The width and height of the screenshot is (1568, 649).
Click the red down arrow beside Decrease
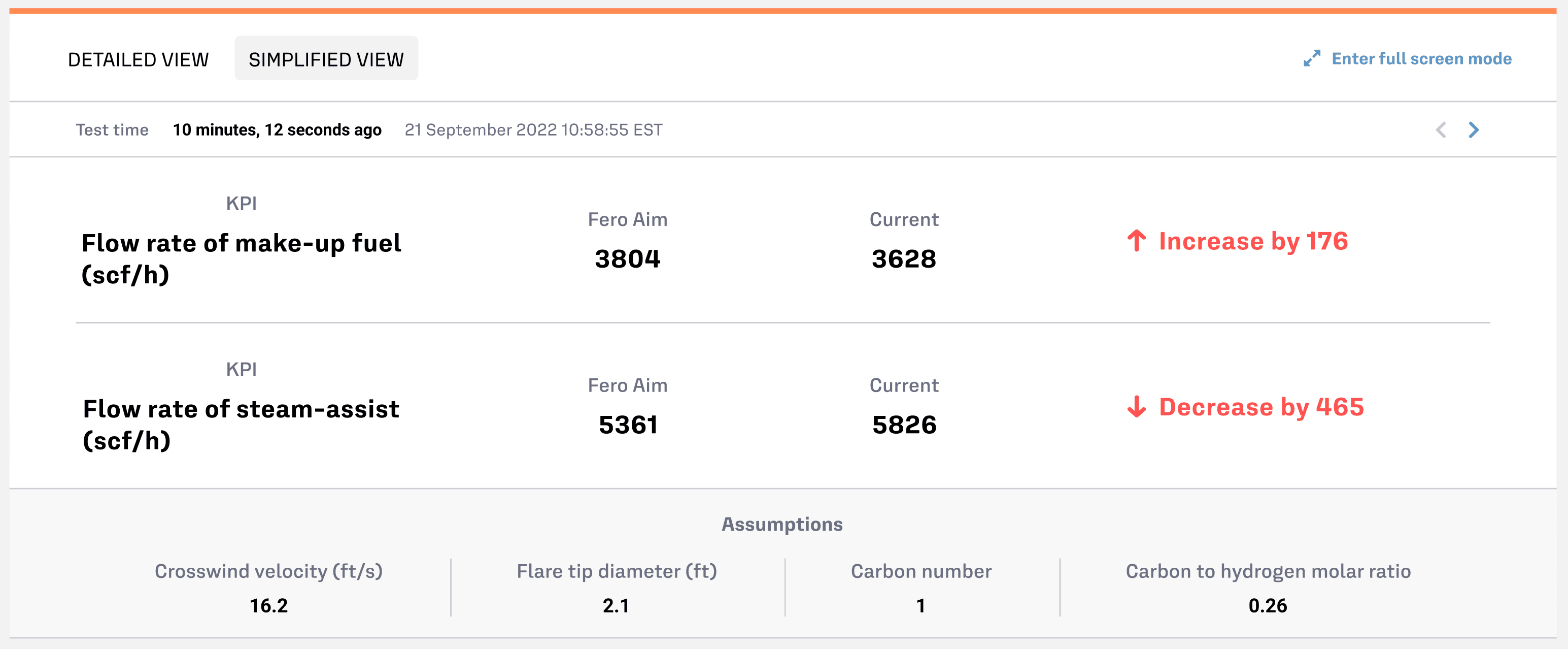coord(1136,406)
